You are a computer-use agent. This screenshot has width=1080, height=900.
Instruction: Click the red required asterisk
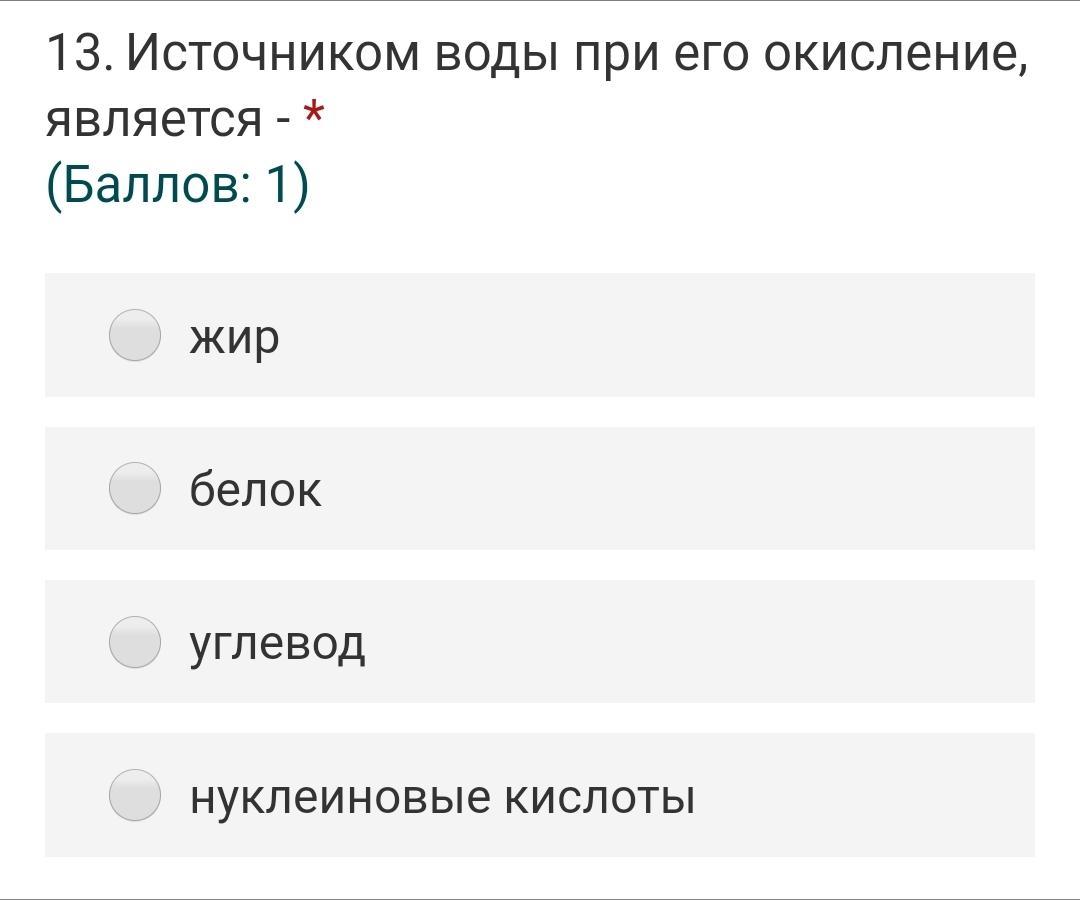(313, 114)
